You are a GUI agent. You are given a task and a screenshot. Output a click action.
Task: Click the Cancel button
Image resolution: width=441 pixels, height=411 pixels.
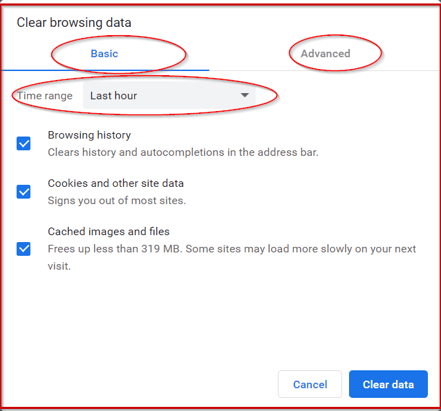[x=310, y=384]
